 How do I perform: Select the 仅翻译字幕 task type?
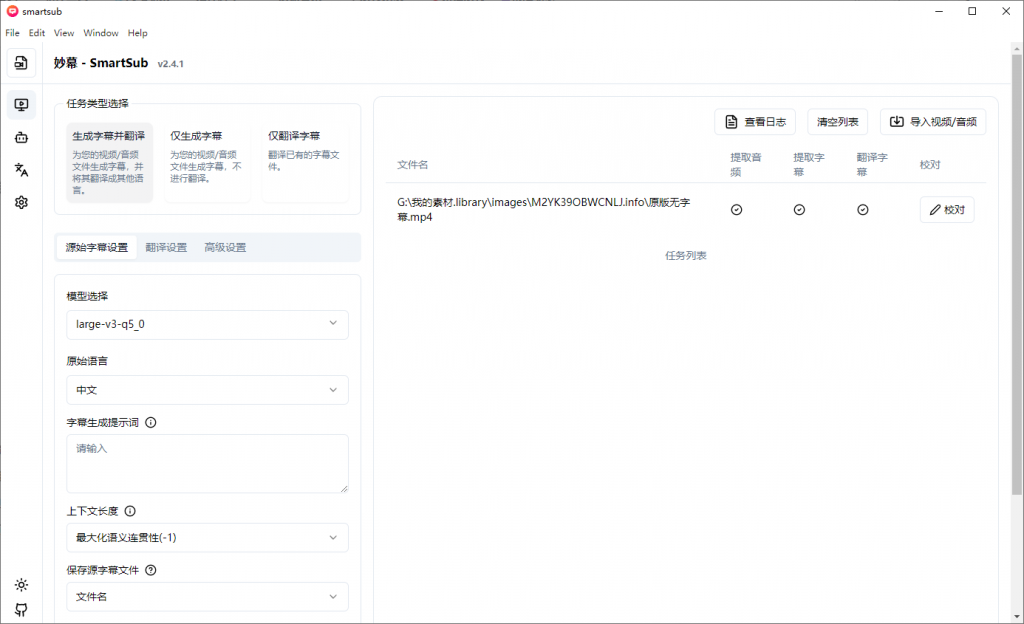click(305, 159)
